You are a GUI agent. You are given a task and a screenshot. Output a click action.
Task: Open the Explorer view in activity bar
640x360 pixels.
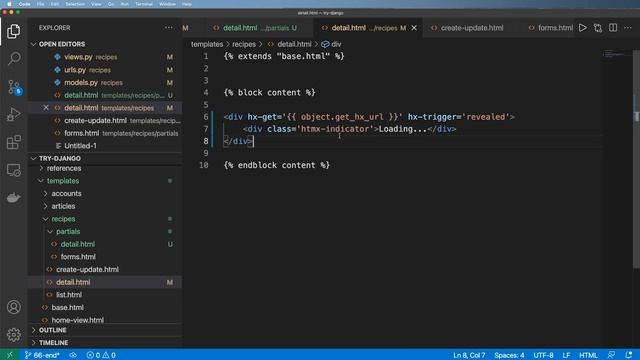13,31
